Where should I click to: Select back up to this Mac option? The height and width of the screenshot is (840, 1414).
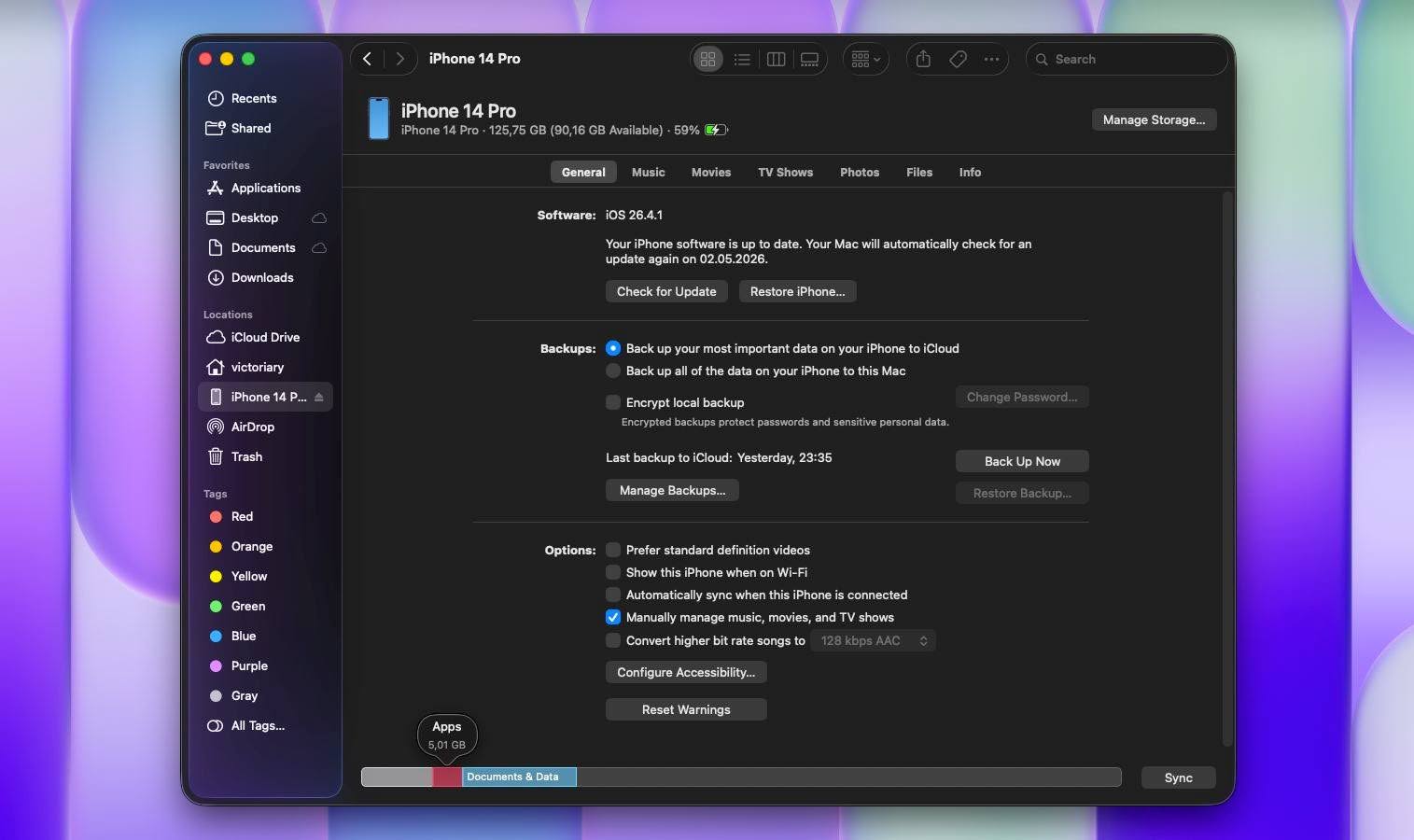(613, 371)
